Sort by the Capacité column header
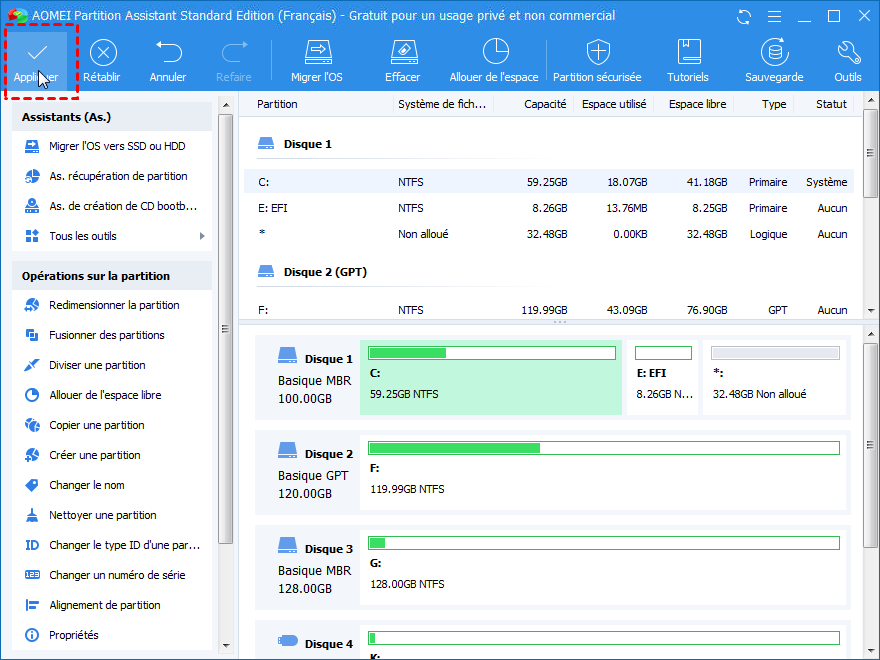 (545, 104)
